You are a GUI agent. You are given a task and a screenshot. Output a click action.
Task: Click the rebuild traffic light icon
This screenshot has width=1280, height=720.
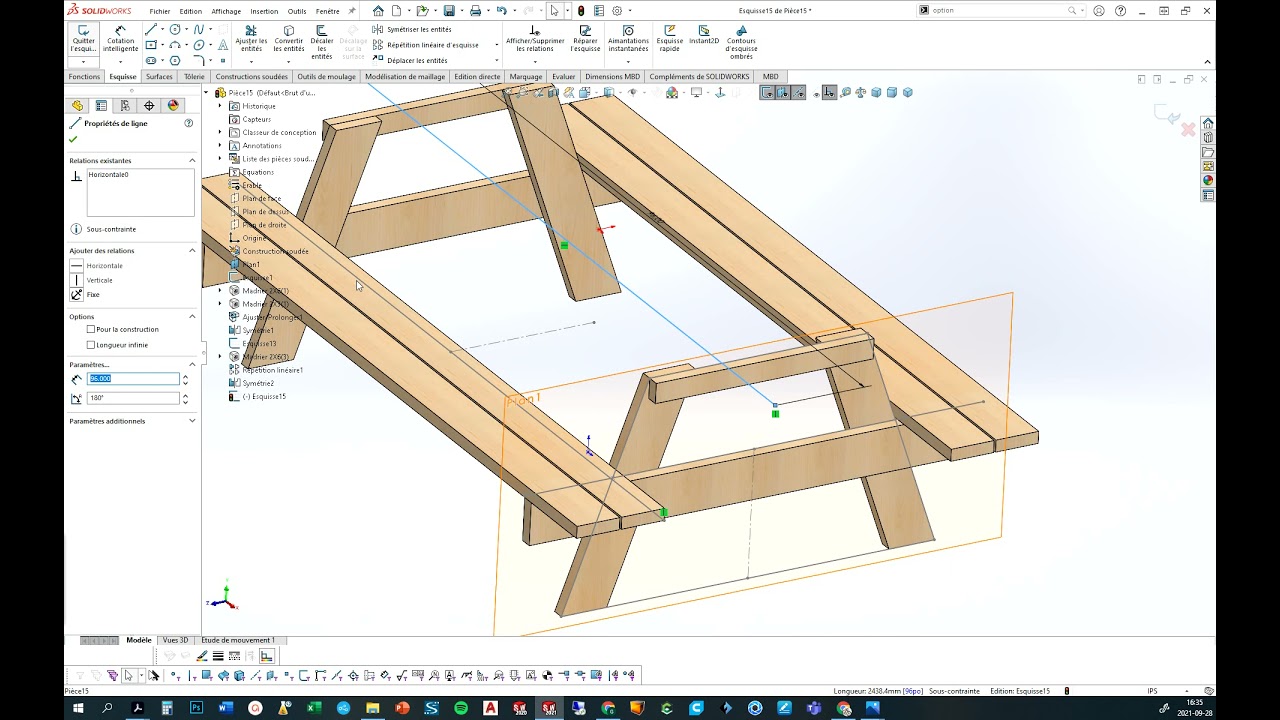[x=581, y=11]
